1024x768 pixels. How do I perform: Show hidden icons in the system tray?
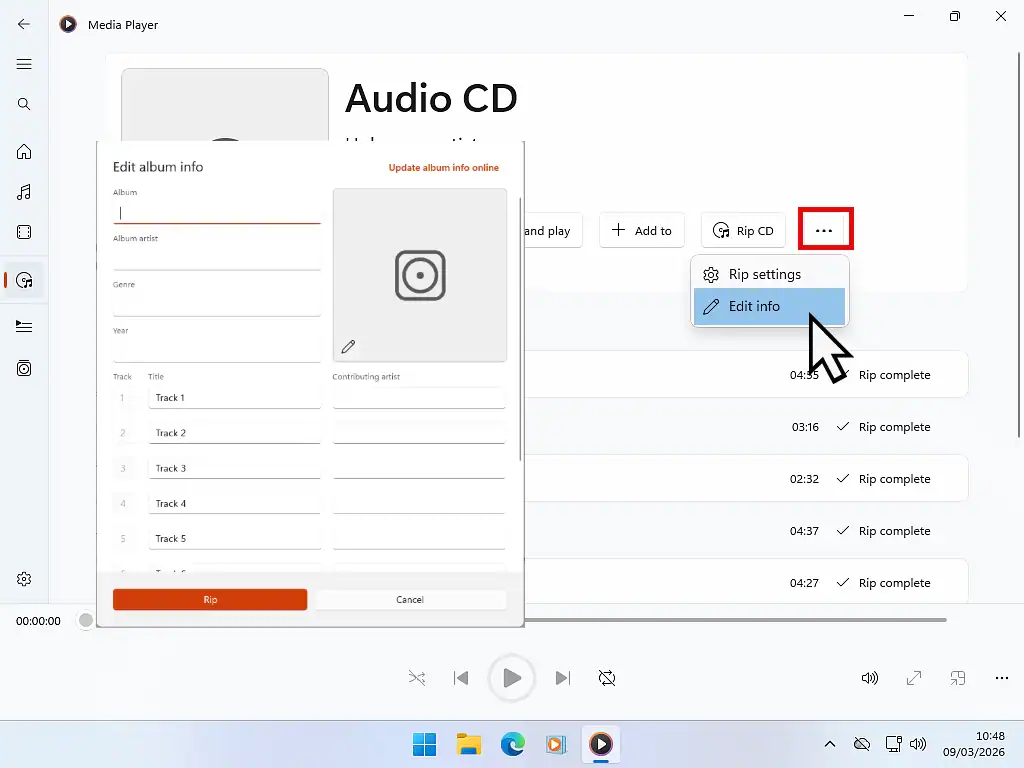pyautogui.click(x=830, y=744)
